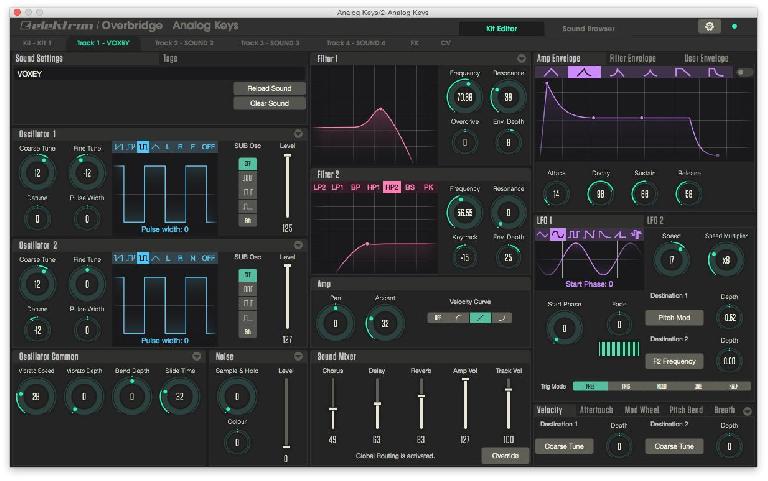Click the VOXEY sound name field
768x481 pixels.
(160, 74)
